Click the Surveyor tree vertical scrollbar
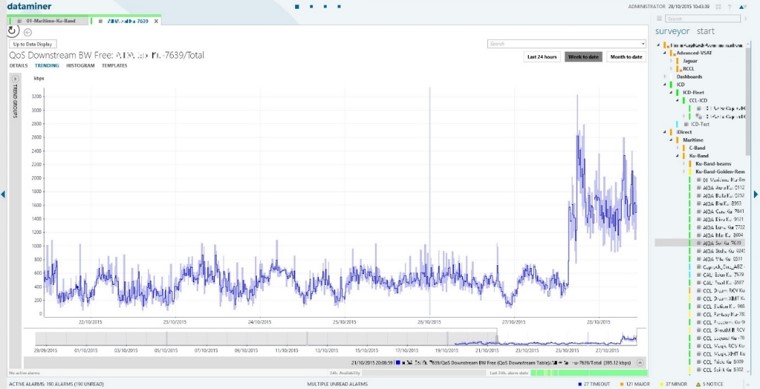The height and width of the screenshot is (389, 760). [748, 102]
